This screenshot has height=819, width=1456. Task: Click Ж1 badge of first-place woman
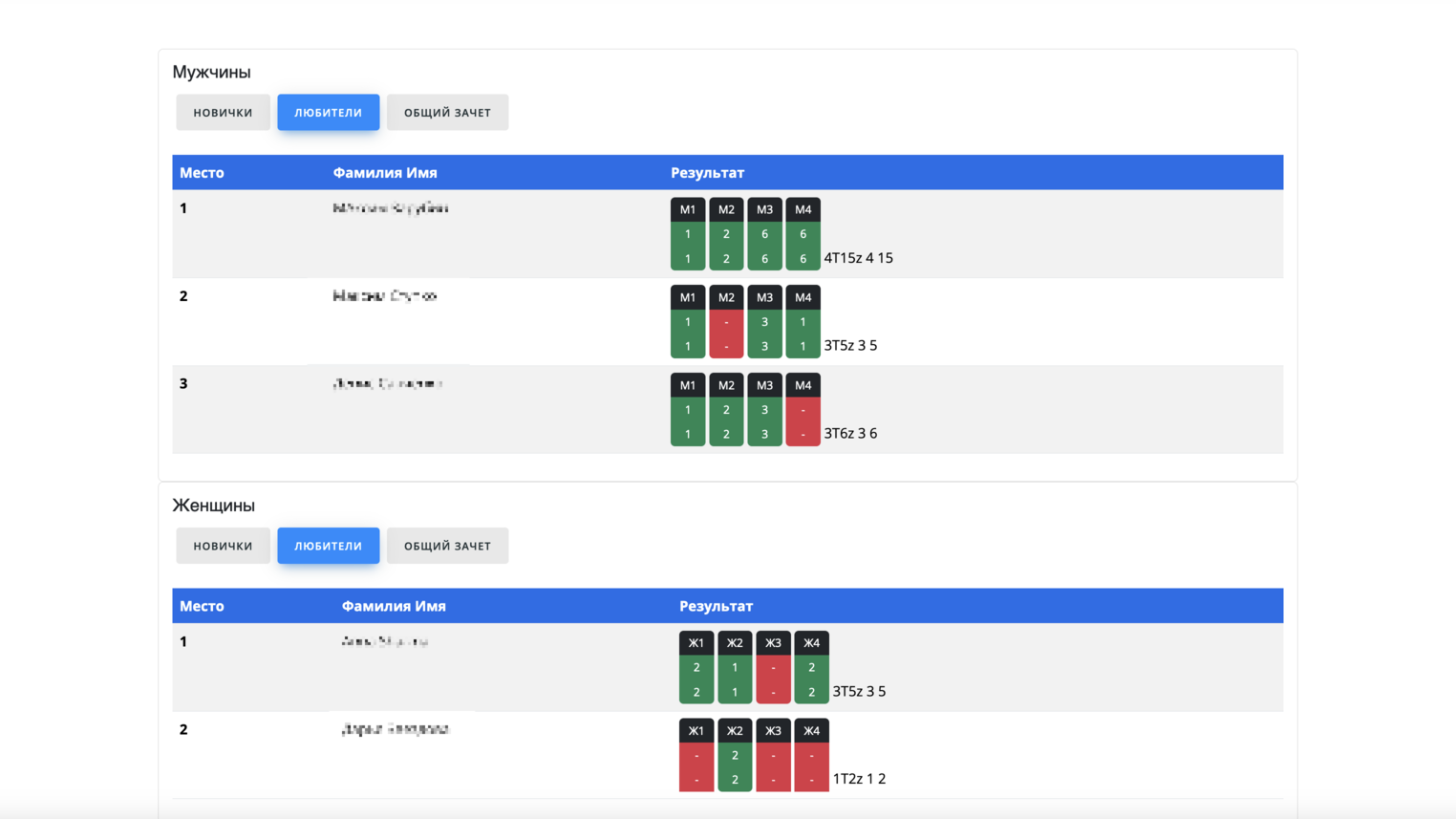[696, 643]
